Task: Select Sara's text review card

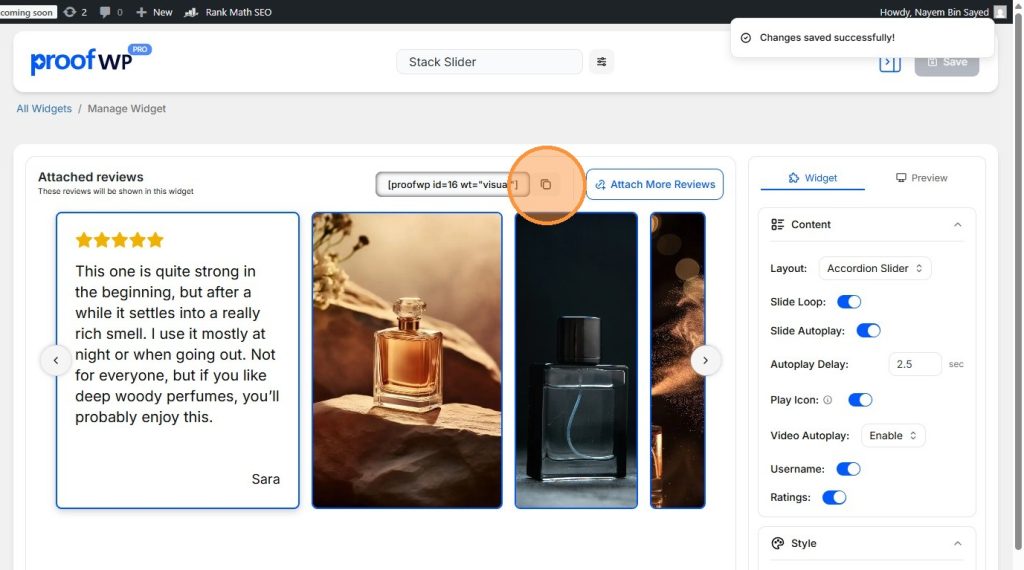Action: (178, 360)
